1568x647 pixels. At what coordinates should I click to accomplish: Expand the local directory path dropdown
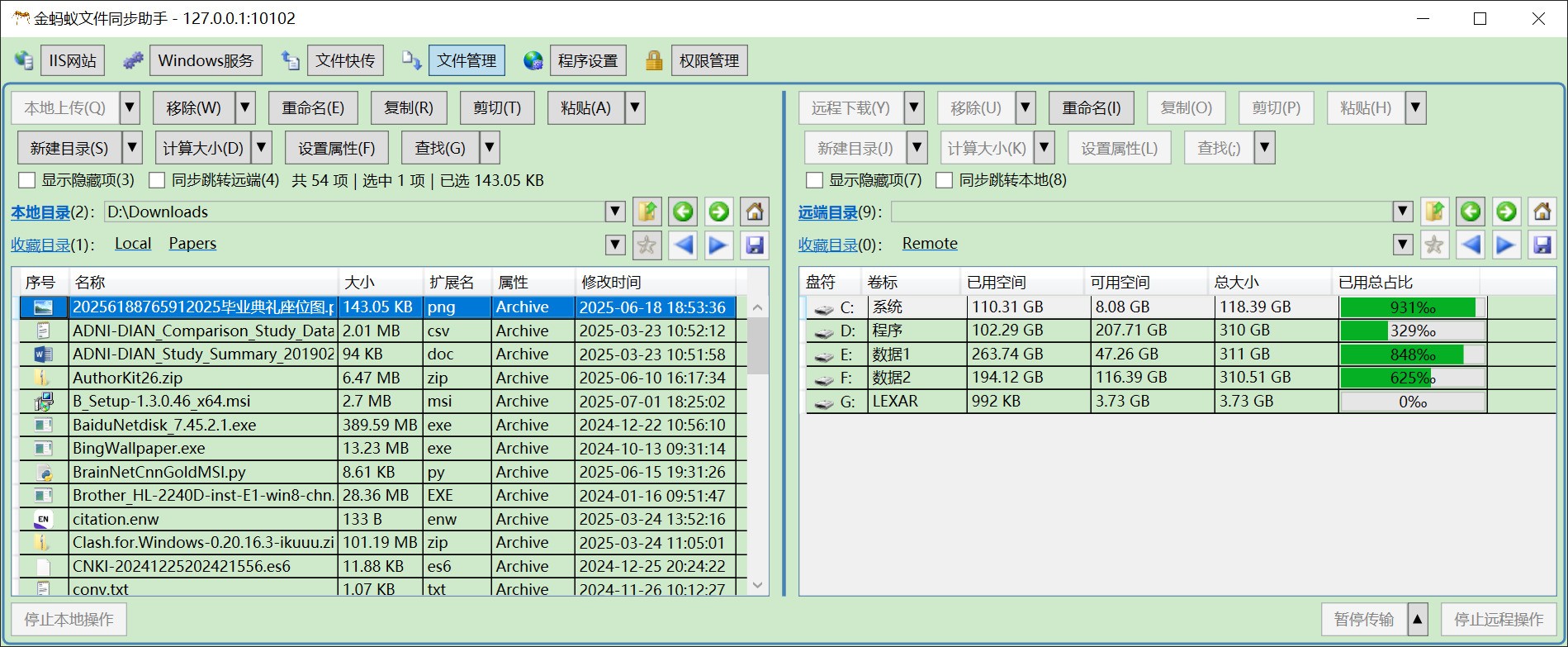click(615, 212)
